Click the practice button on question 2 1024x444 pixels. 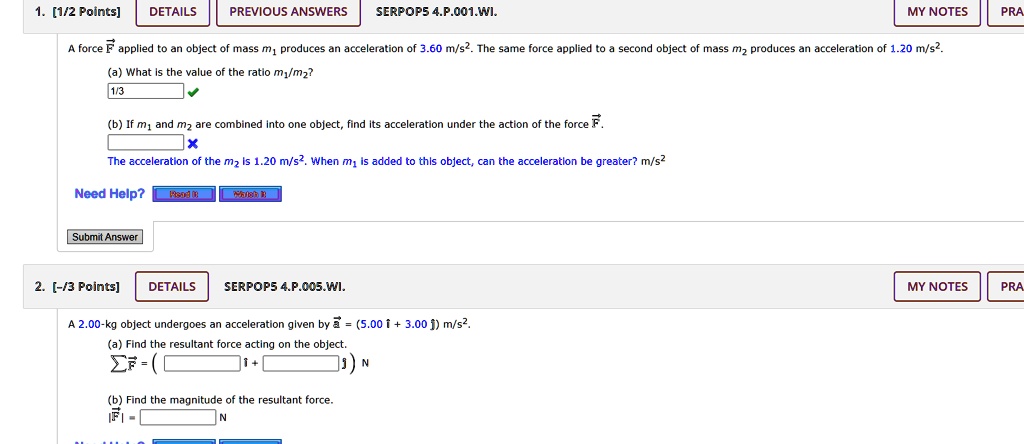coord(1006,287)
